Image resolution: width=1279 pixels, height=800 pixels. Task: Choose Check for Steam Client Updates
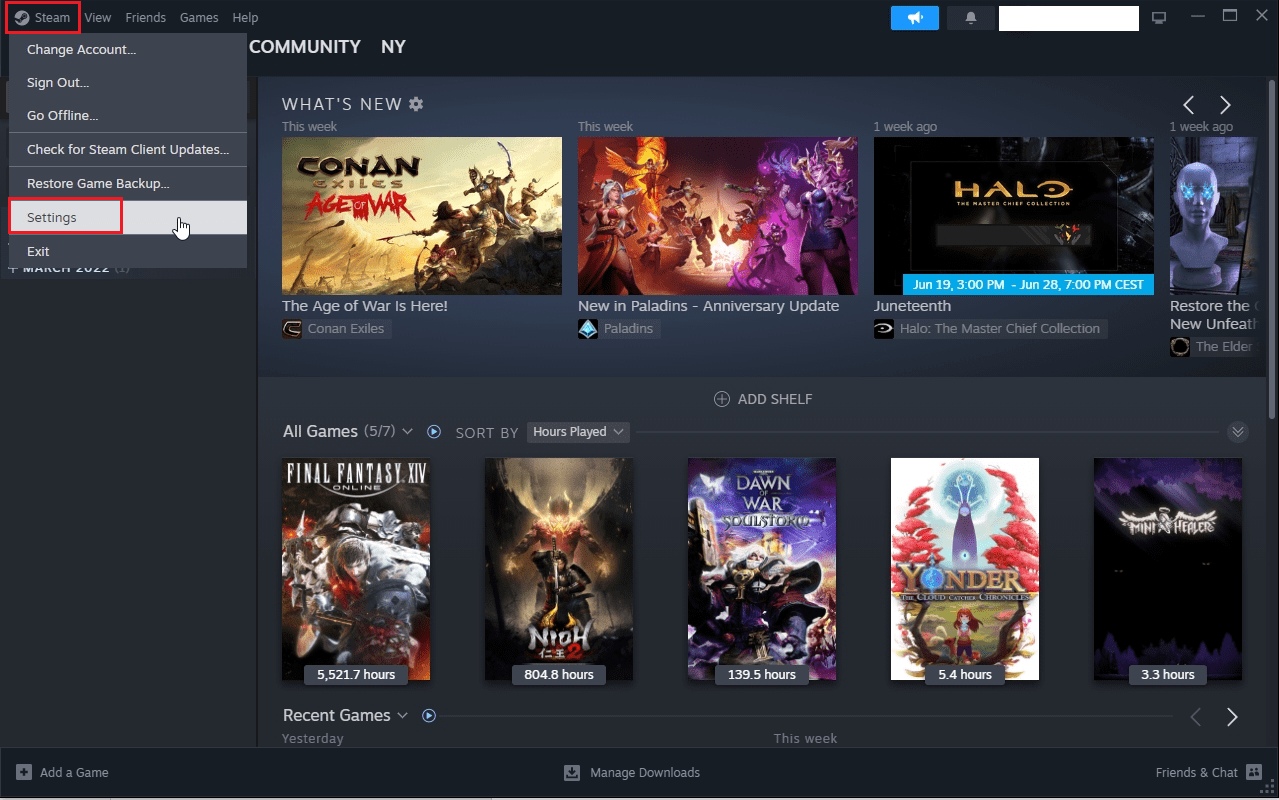(128, 149)
